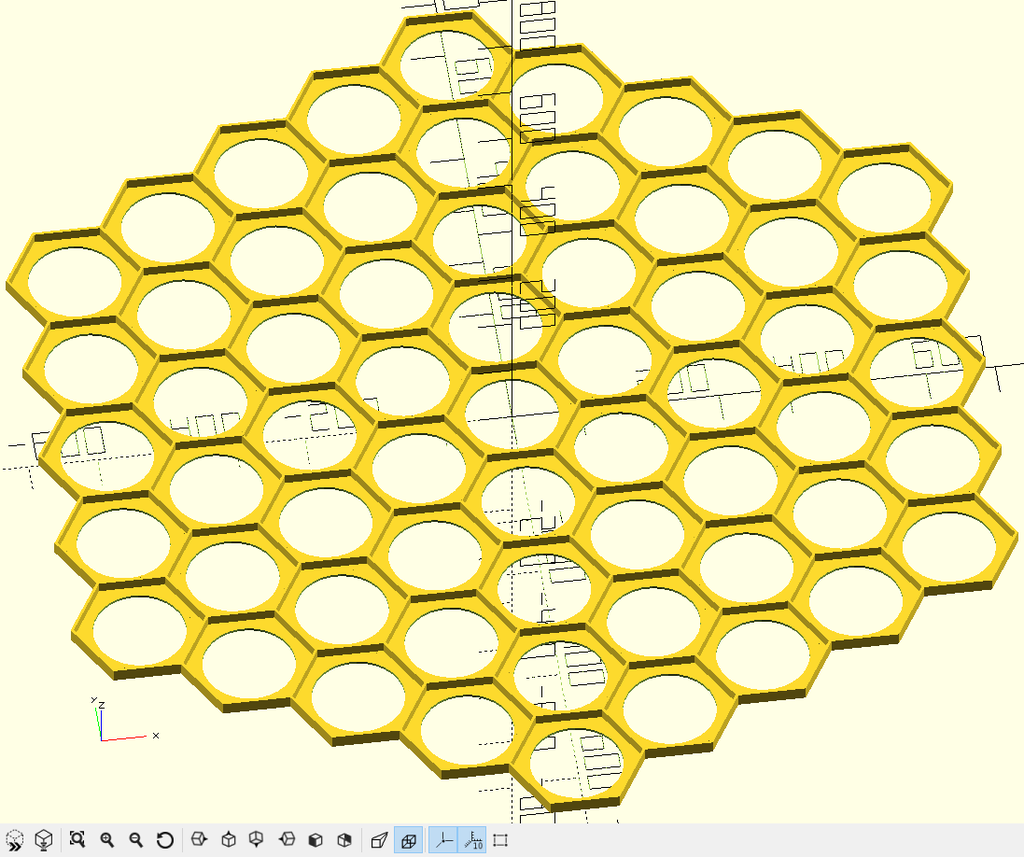Click the XYZ axis orientation indicator
This screenshot has height=857, width=1024.
tap(124, 719)
